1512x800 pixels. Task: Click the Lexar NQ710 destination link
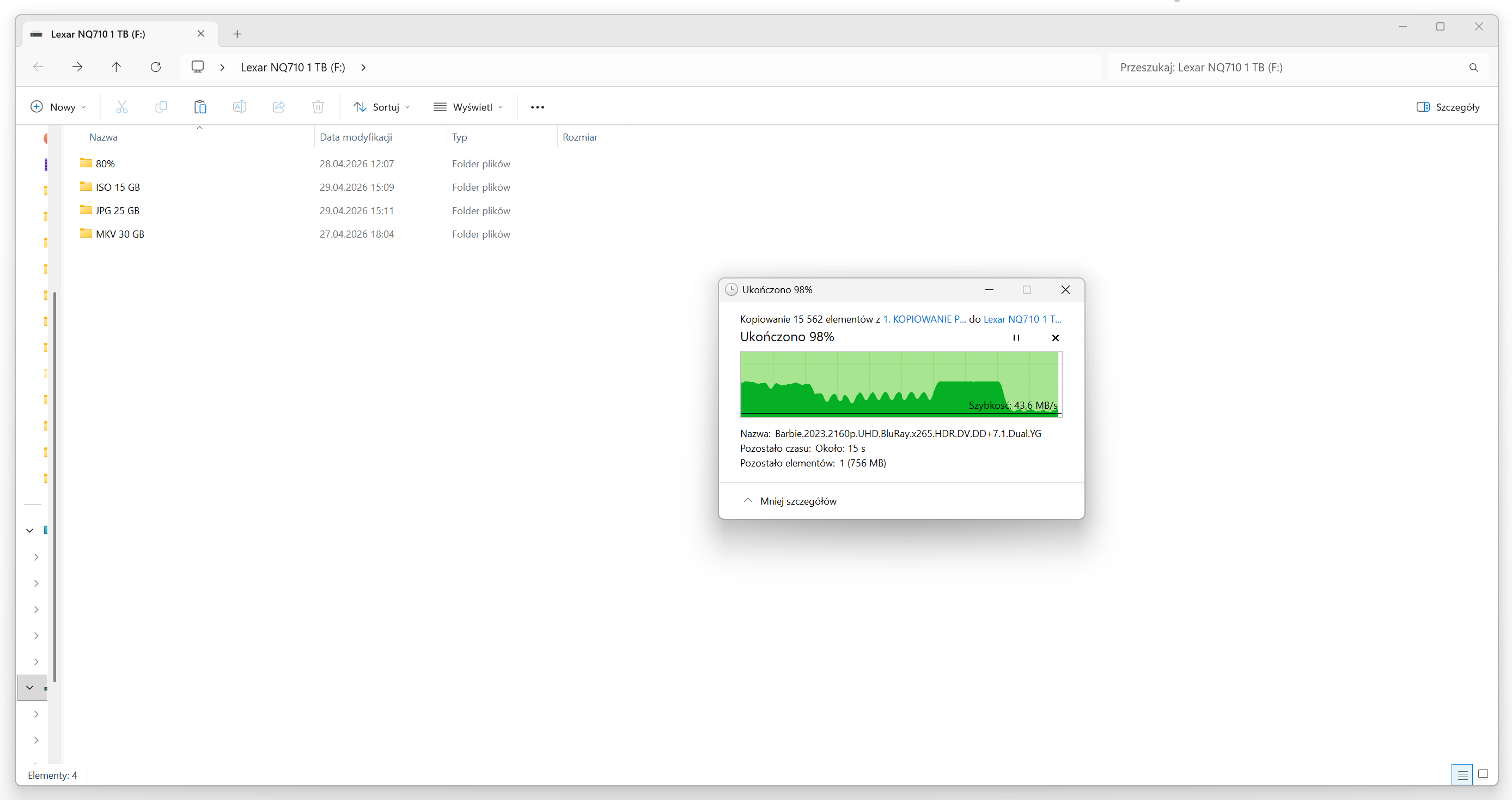pos(1022,319)
